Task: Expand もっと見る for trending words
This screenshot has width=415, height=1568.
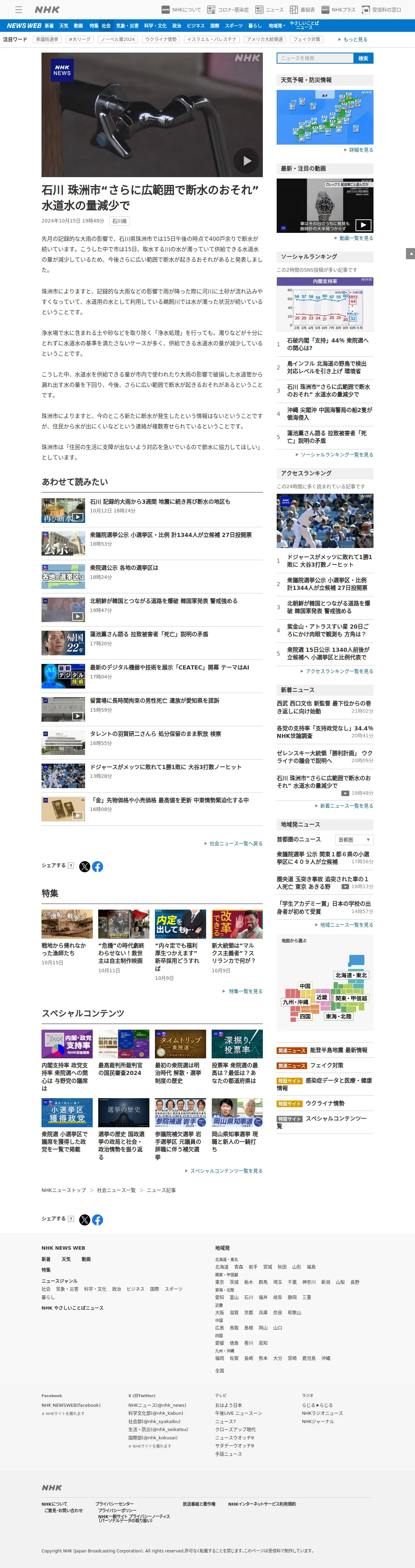Action: [x=353, y=39]
